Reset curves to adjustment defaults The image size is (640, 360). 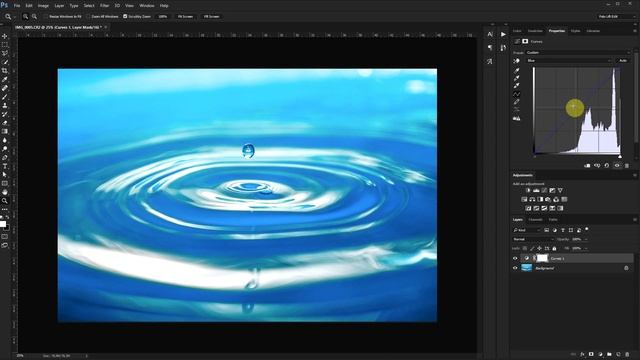pyautogui.click(x=607, y=165)
